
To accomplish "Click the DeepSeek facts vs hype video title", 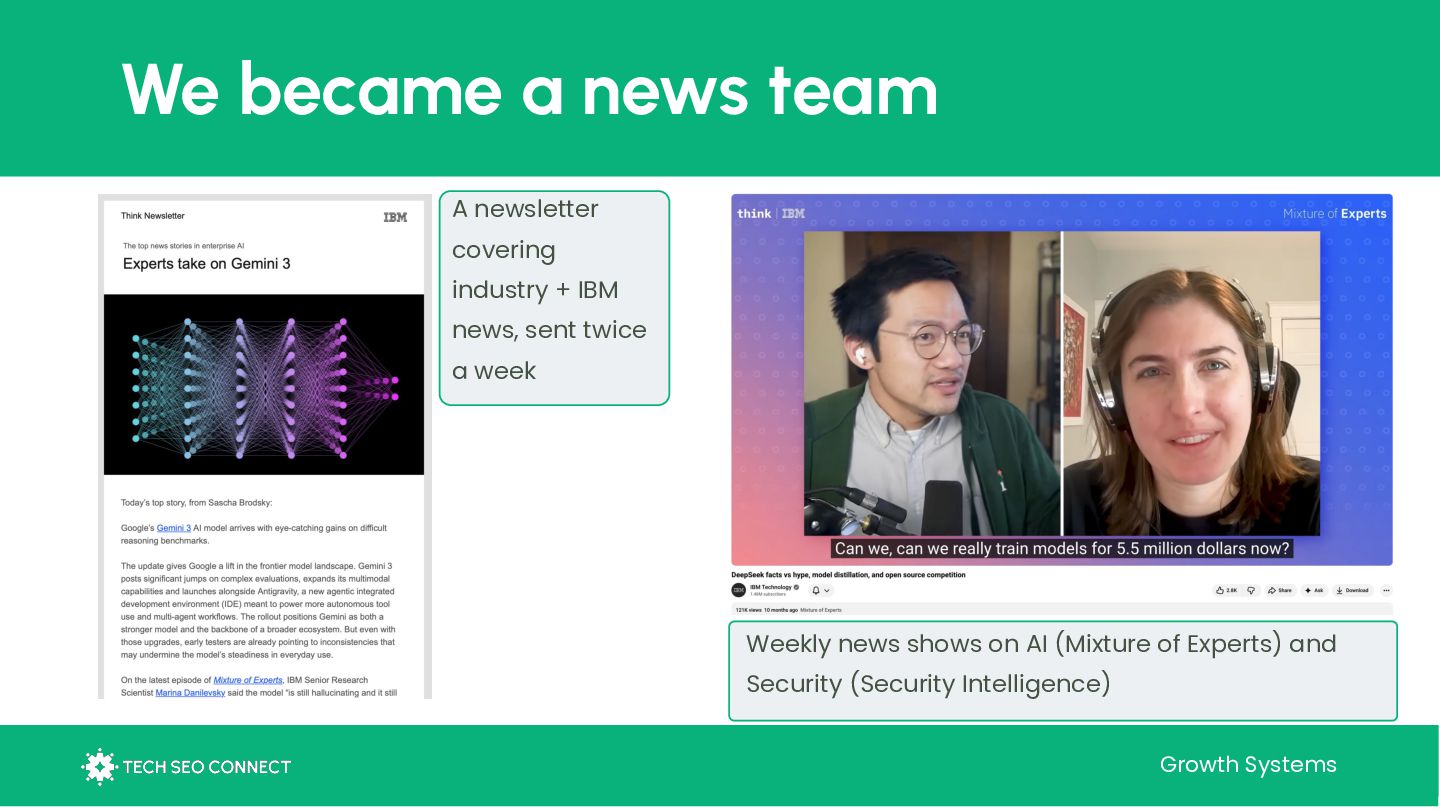I will pyautogui.click(x=848, y=575).
